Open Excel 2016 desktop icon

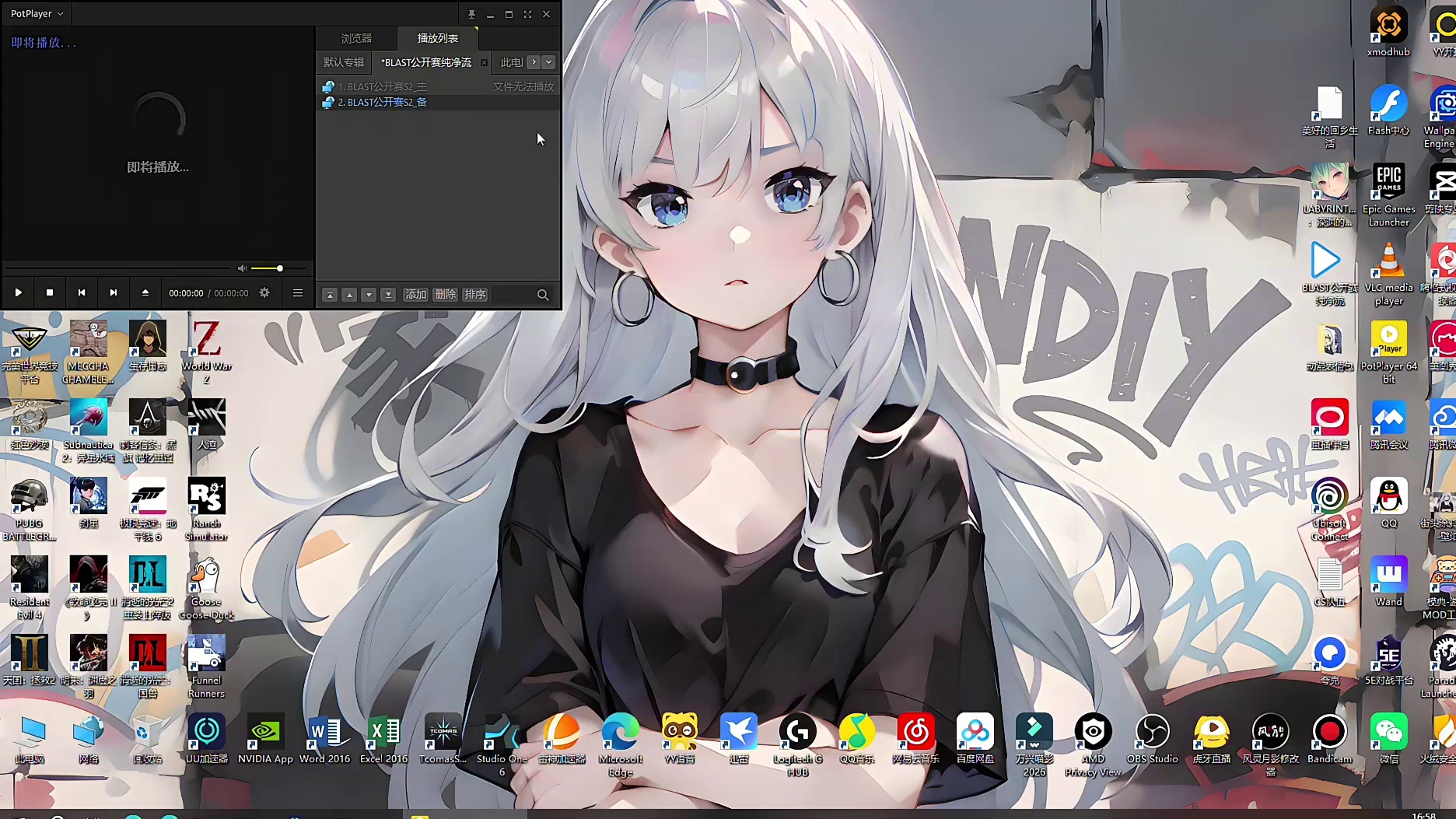click(x=383, y=739)
